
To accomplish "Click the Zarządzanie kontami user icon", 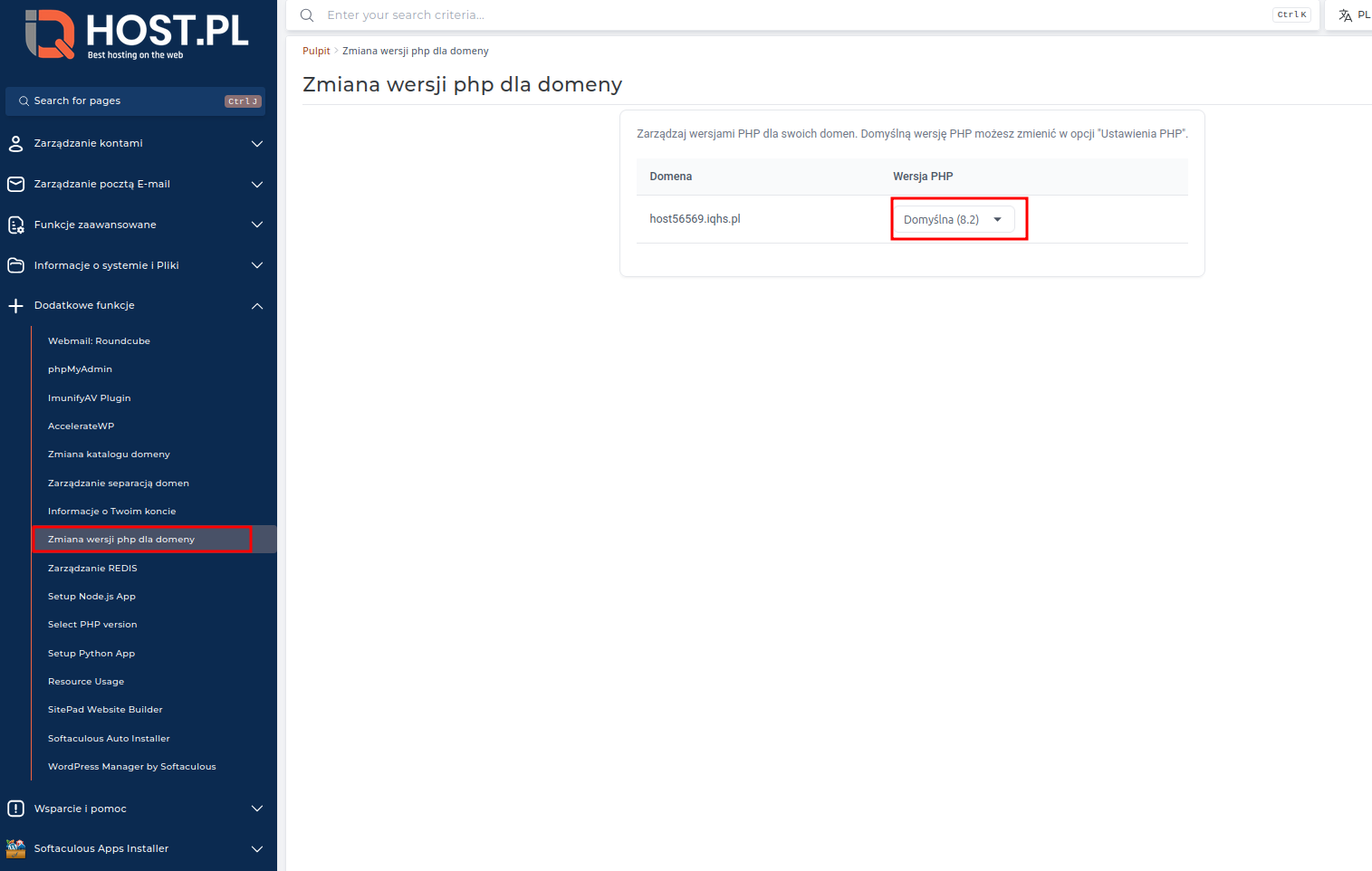I will tap(15, 143).
